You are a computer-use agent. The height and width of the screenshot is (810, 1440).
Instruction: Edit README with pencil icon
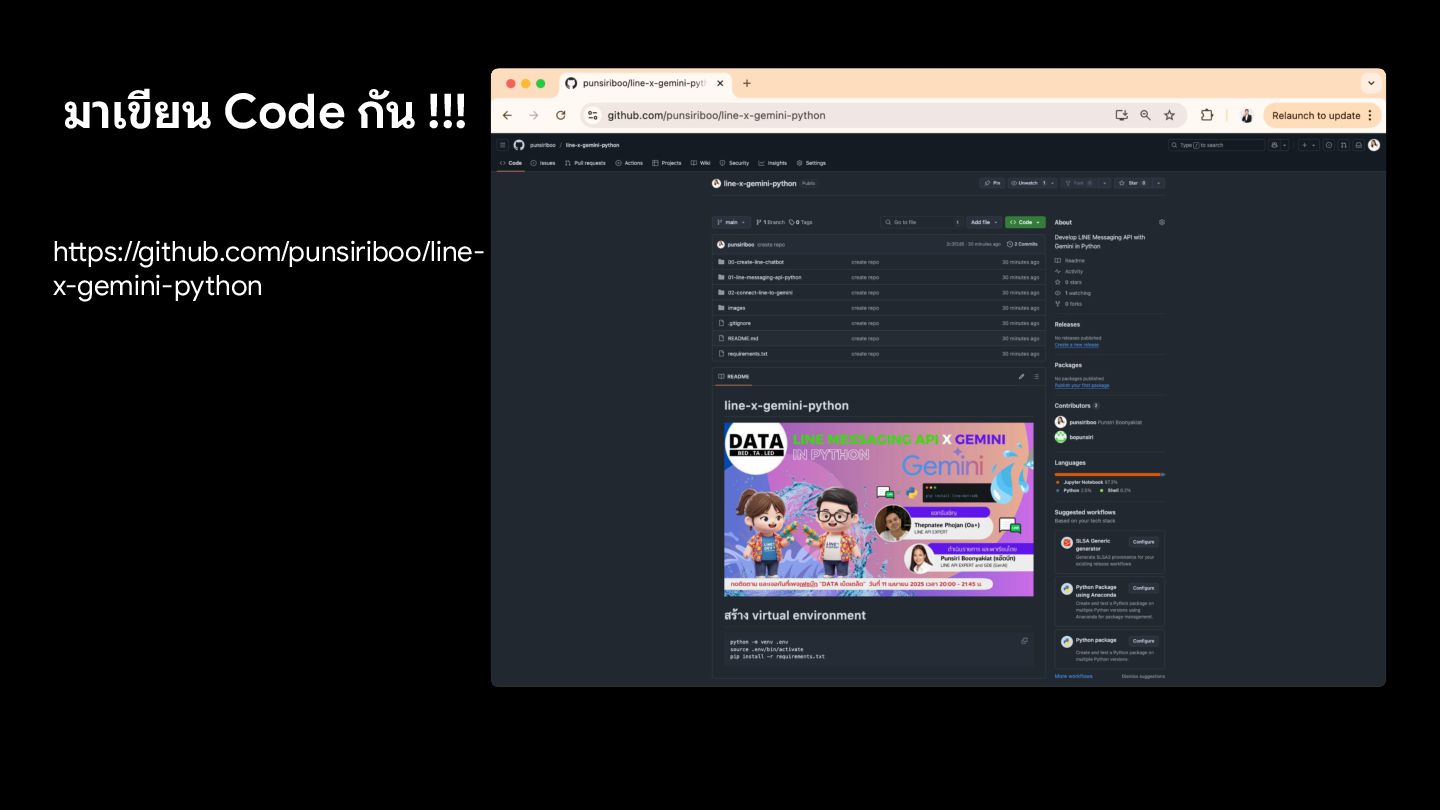[x=1021, y=377]
